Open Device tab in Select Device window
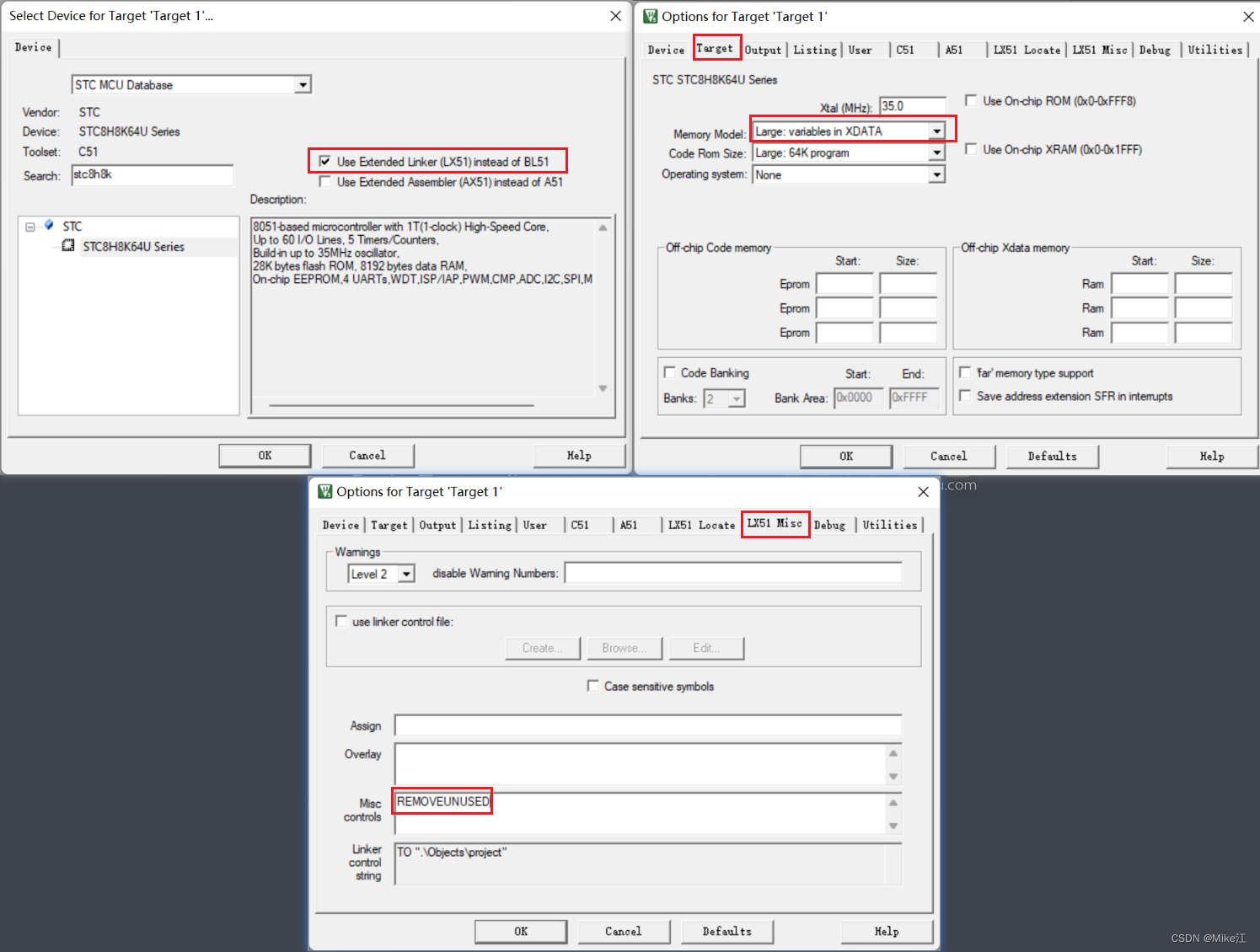Screen dimensions: 1260x952 click(34, 47)
